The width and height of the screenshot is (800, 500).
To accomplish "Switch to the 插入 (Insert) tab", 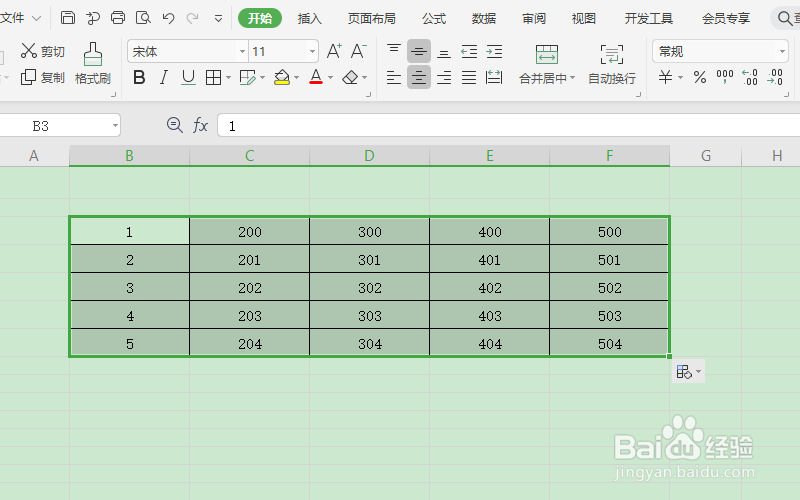I will point(309,19).
